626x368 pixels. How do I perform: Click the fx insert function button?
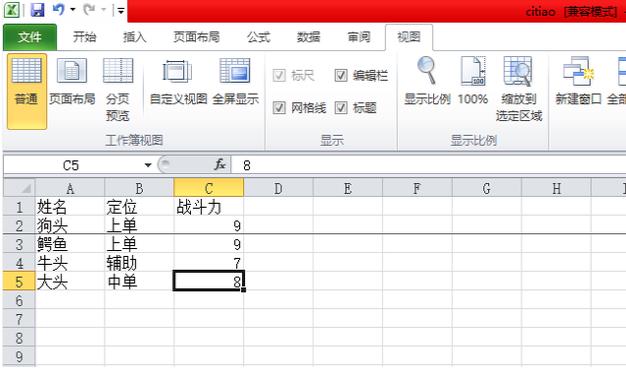click(x=220, y=164)
